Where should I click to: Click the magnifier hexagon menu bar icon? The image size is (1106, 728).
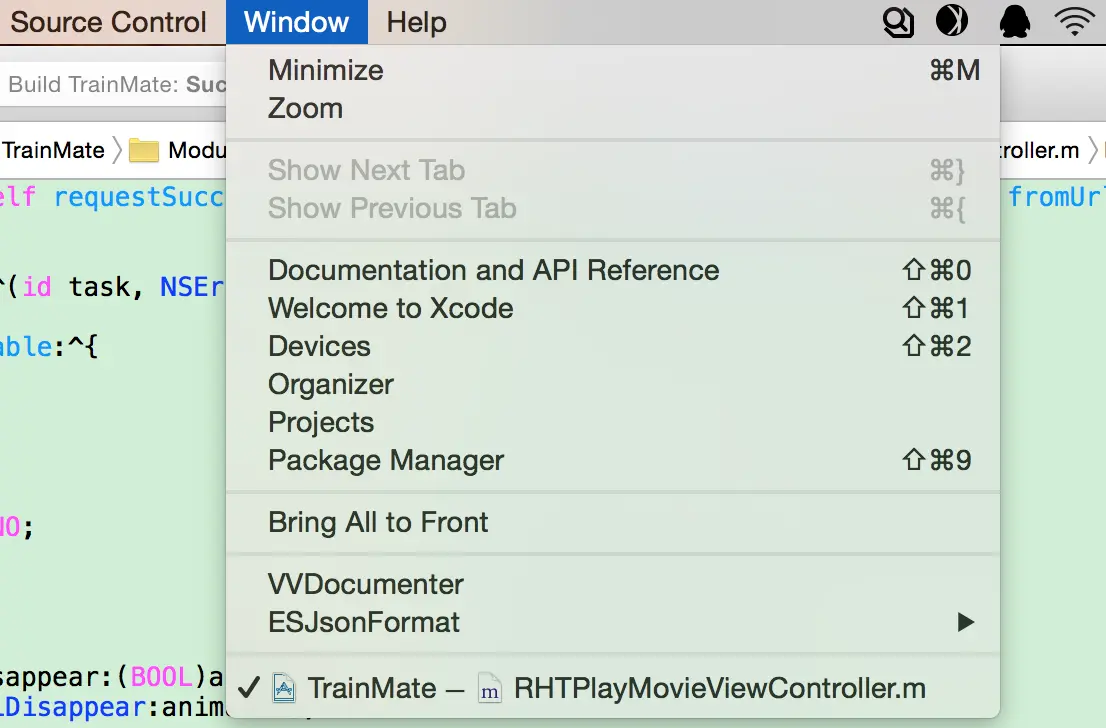[899, 21]
